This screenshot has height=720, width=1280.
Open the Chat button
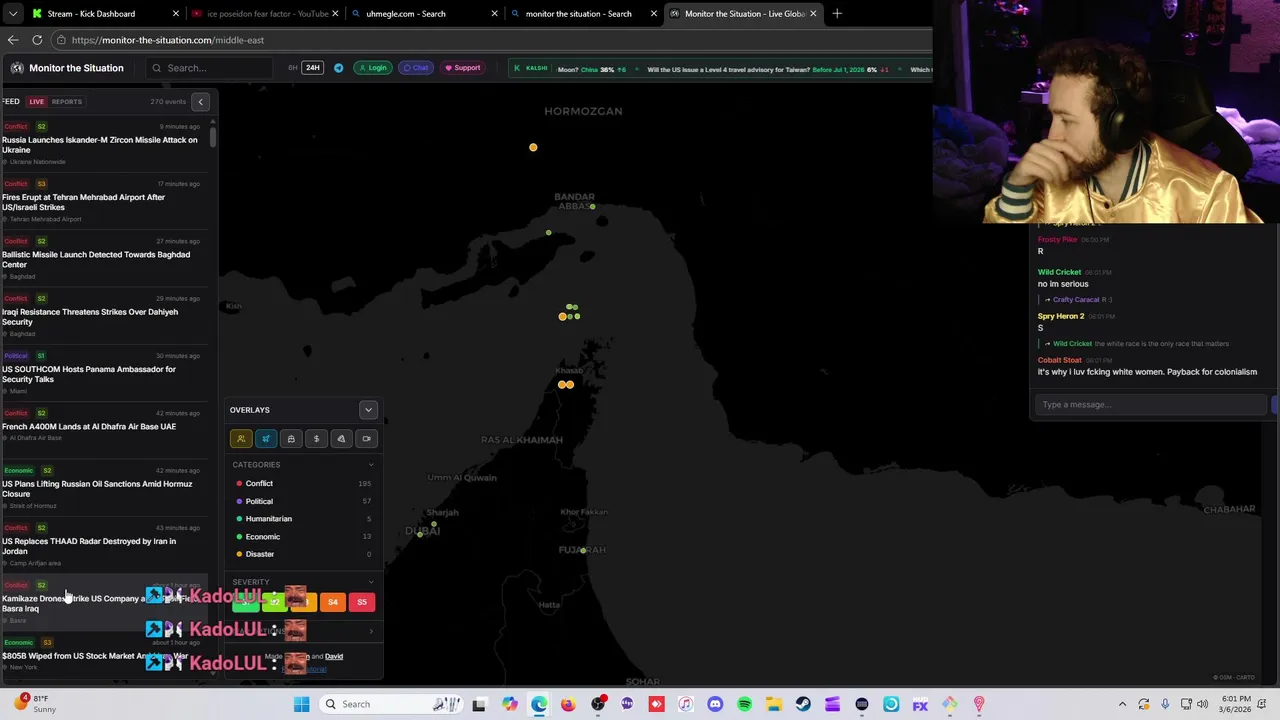point(416,68)
